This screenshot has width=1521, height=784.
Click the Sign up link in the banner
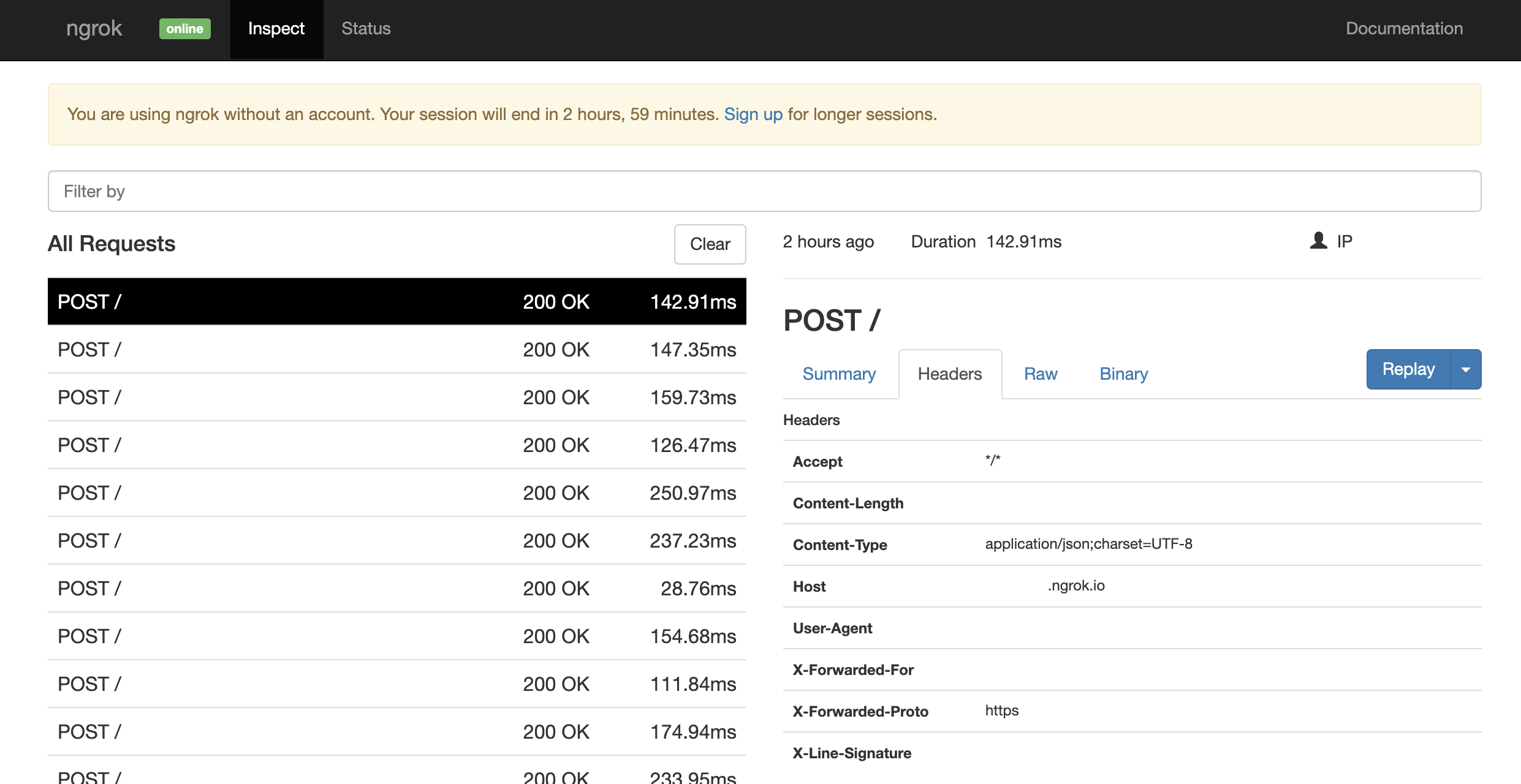click(x=753, y=114)
